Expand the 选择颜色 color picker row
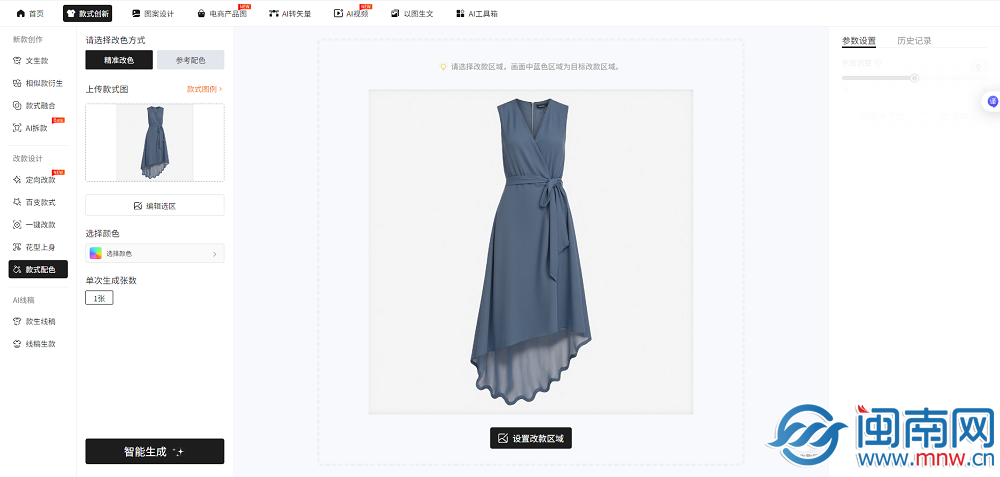This screenshot has width=1000, height=477. pos(155,254)
